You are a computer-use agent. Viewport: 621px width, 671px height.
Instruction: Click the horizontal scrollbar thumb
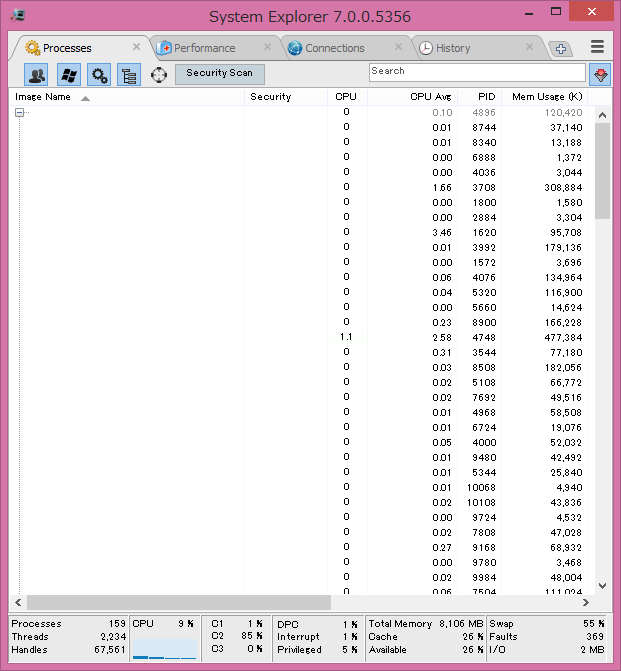[179, 603]
